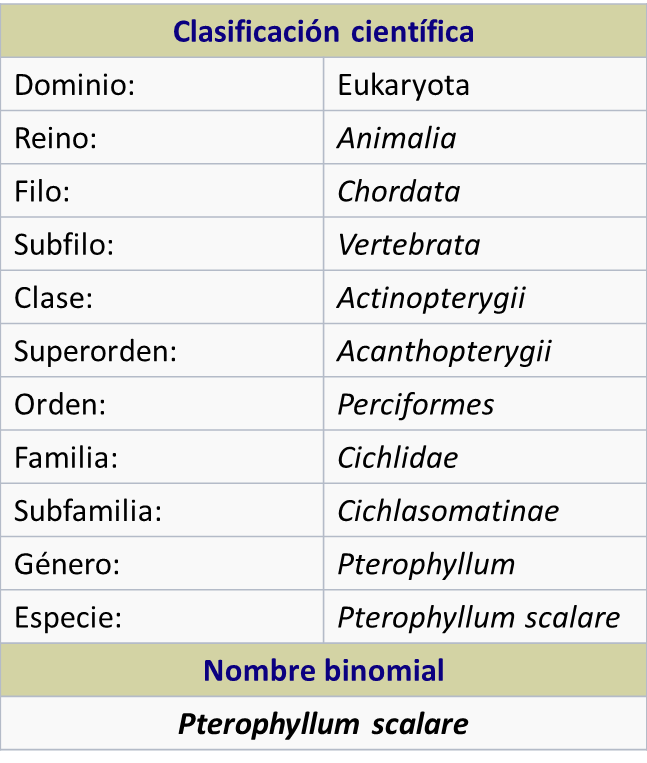The image size is (647, 763).
Task: Select the Subfamilia label
Action: (x=88, y=511)
